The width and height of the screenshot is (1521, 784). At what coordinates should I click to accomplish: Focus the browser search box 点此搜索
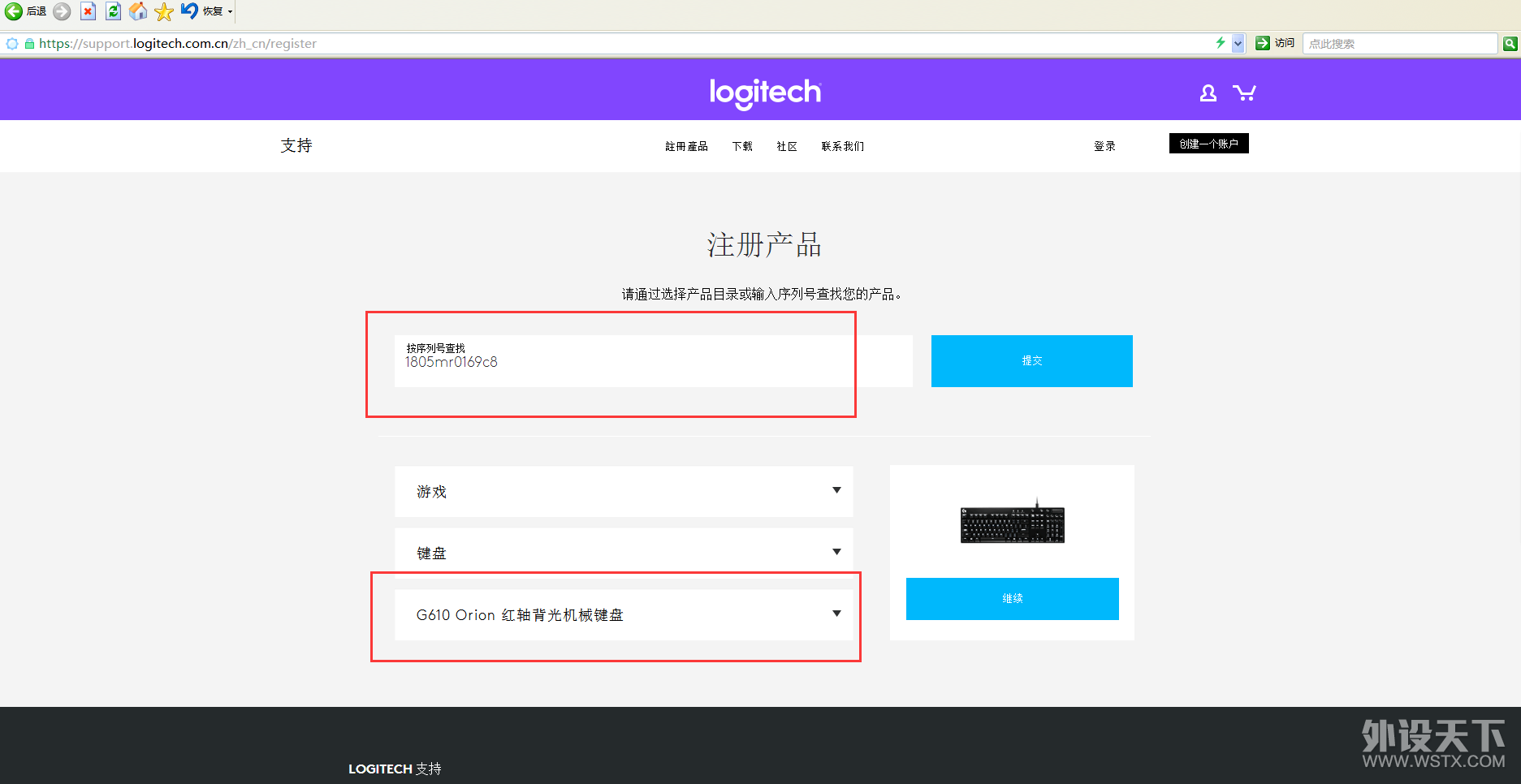click(x=1400, y=44)
